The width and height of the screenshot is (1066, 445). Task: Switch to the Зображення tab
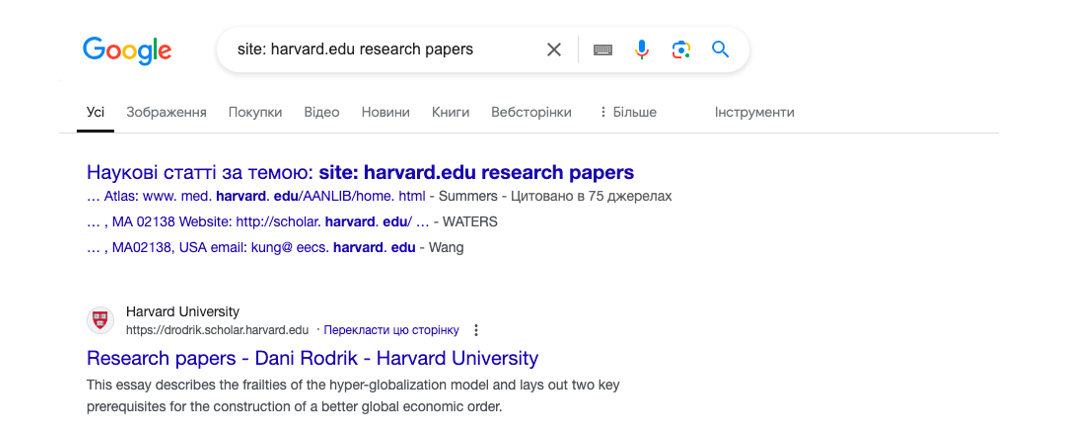coord(167,112)
